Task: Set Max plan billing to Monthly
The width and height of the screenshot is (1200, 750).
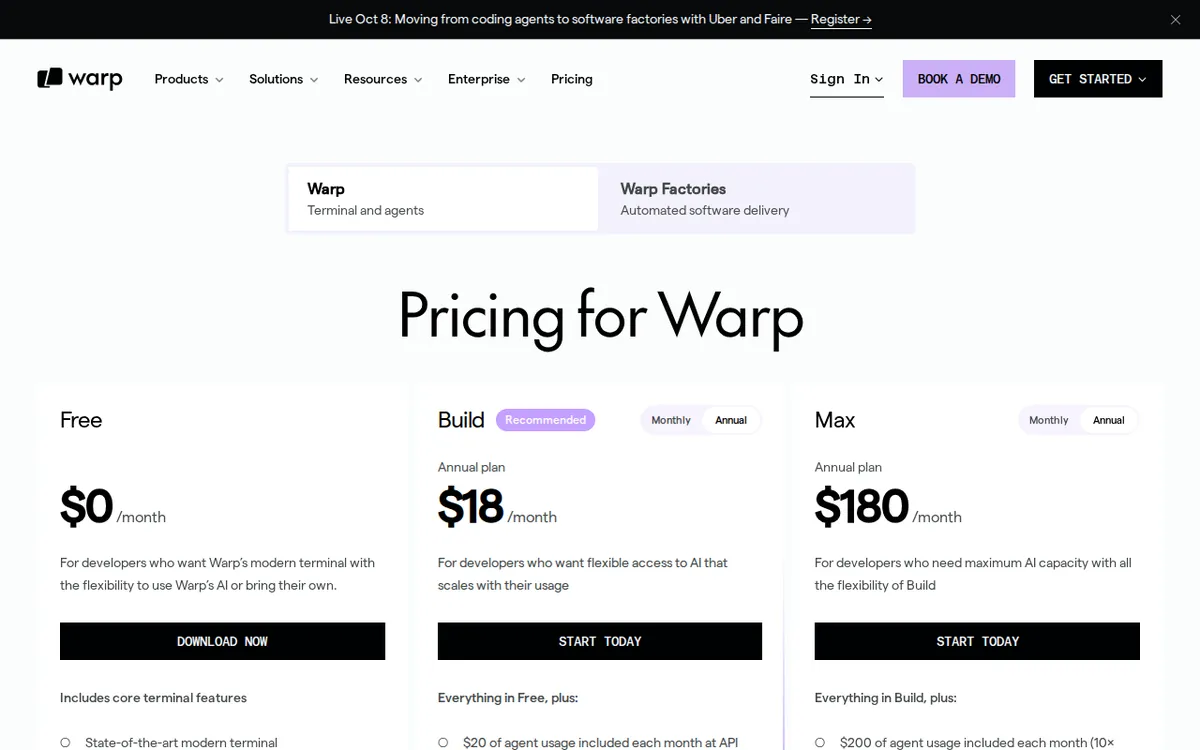Action: 1049,420
